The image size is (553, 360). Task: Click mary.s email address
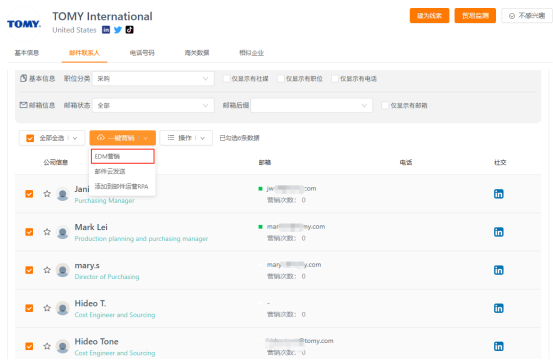(x=294, y=264)
